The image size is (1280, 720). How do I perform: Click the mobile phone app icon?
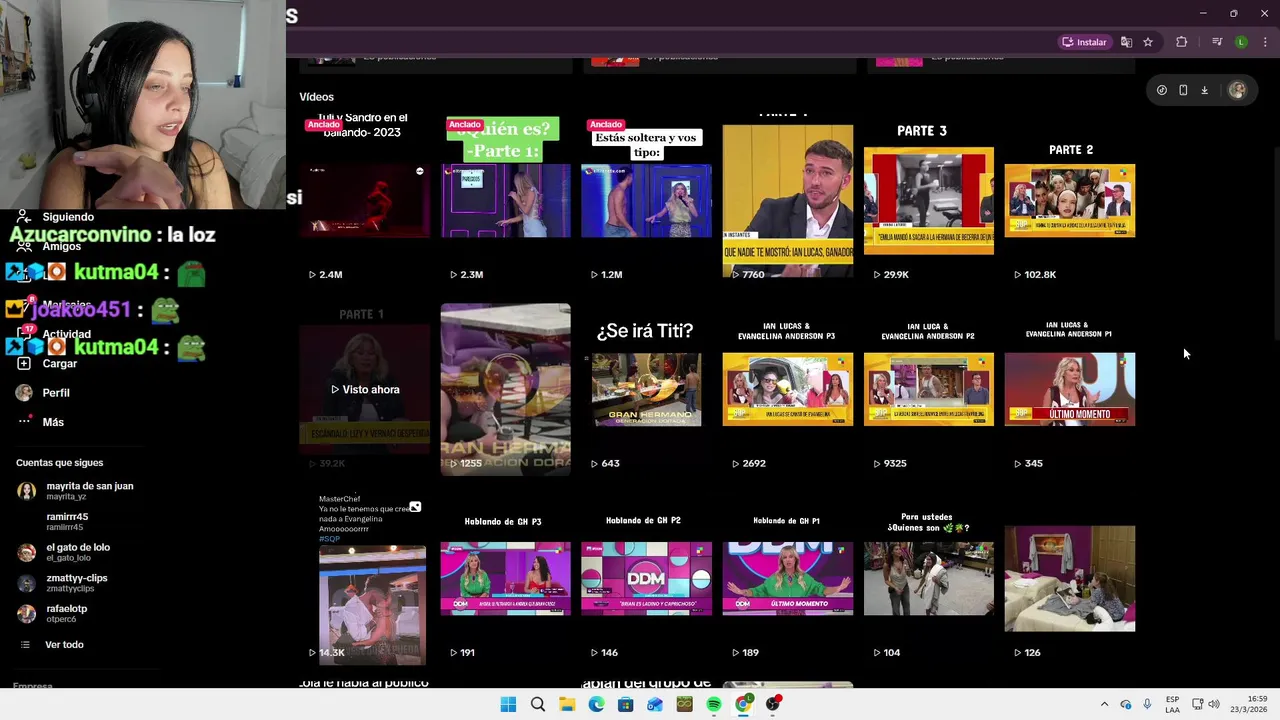click(x=1183, y=90)
